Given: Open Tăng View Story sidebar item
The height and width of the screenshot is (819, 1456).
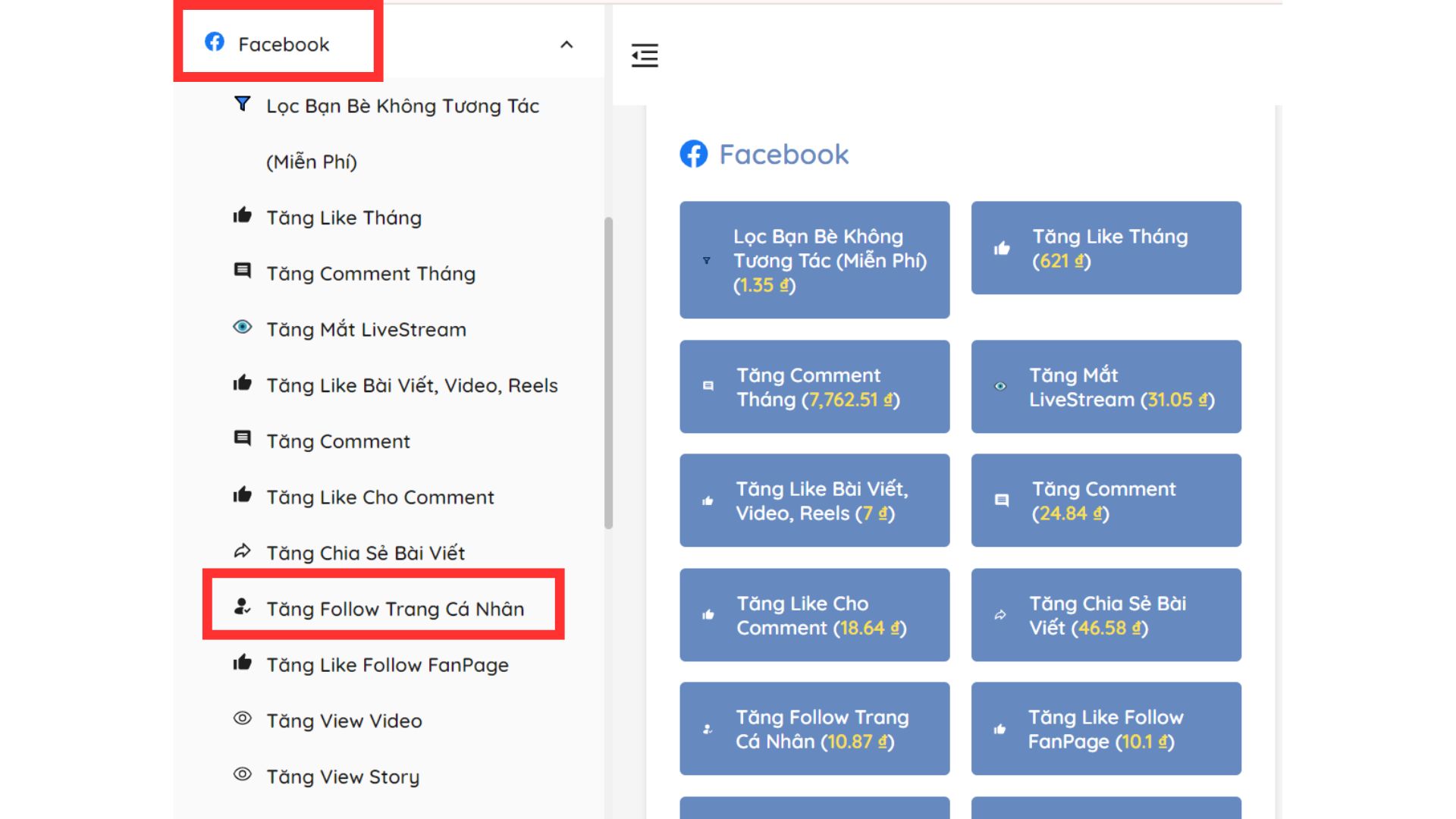Looking at the screenshot, I should click(x=343, y=777).
